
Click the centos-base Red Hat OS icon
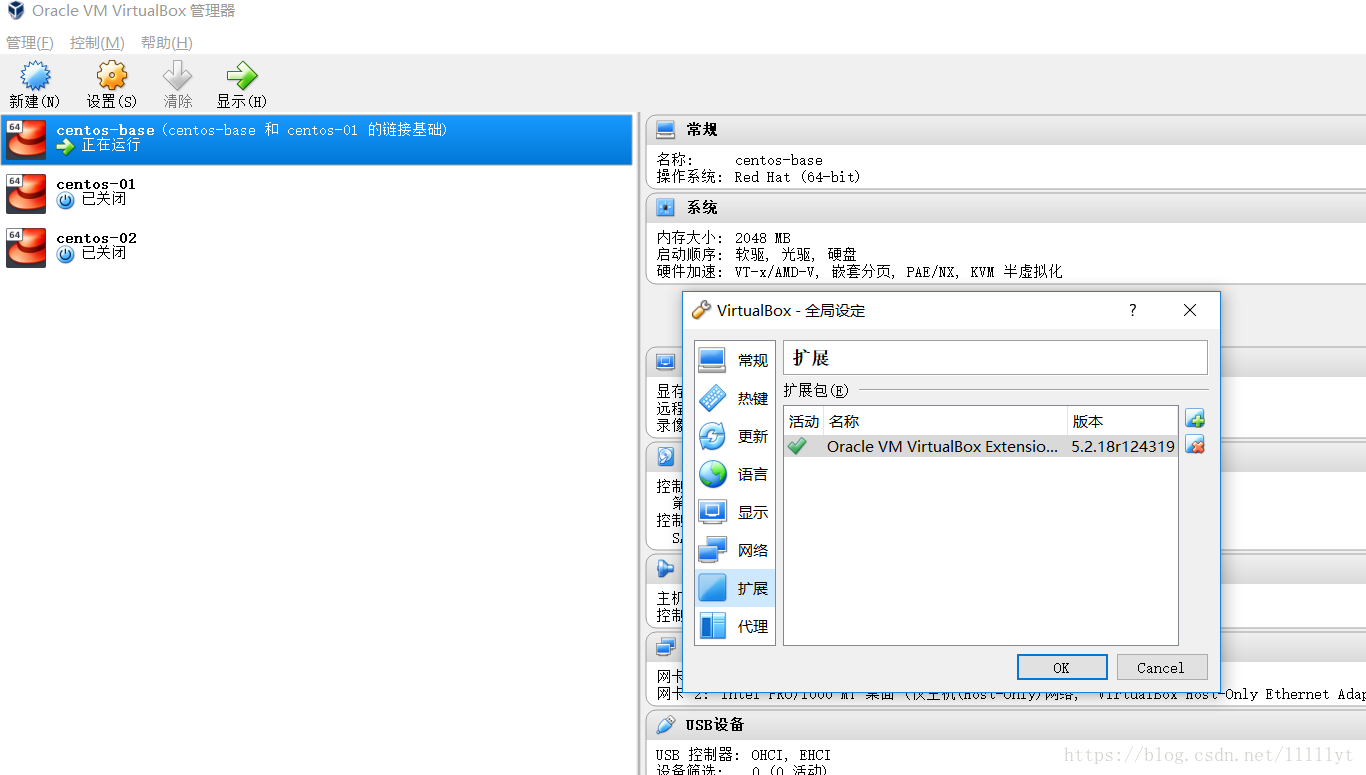[x=26, y=140]
